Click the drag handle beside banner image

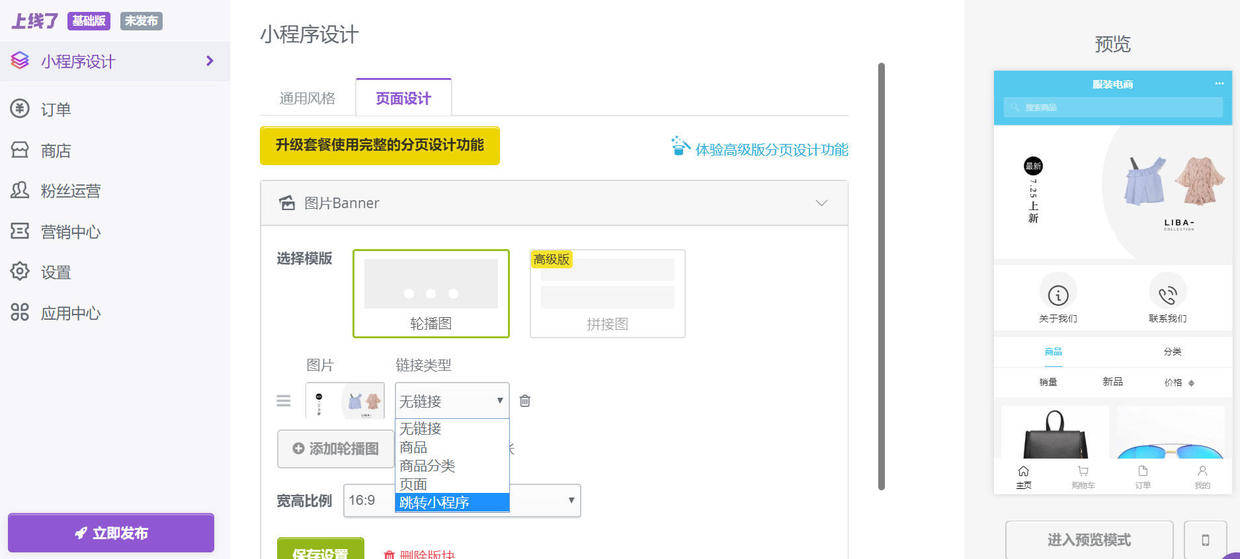(x=284, y=401)
